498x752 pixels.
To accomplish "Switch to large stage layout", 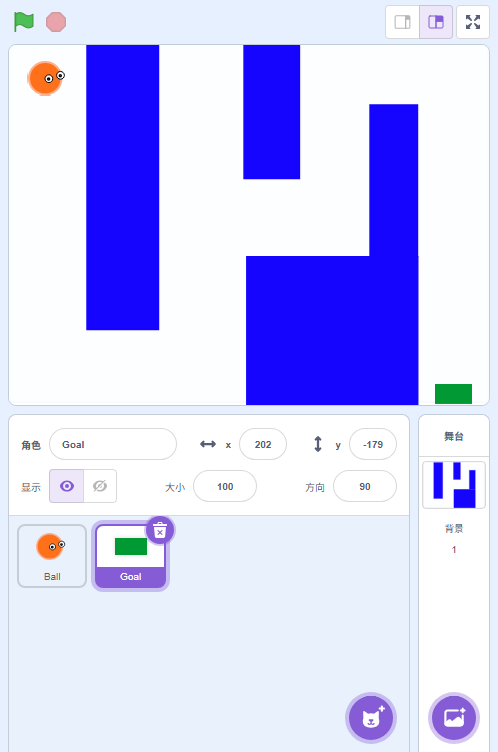I will coord(436,22).
